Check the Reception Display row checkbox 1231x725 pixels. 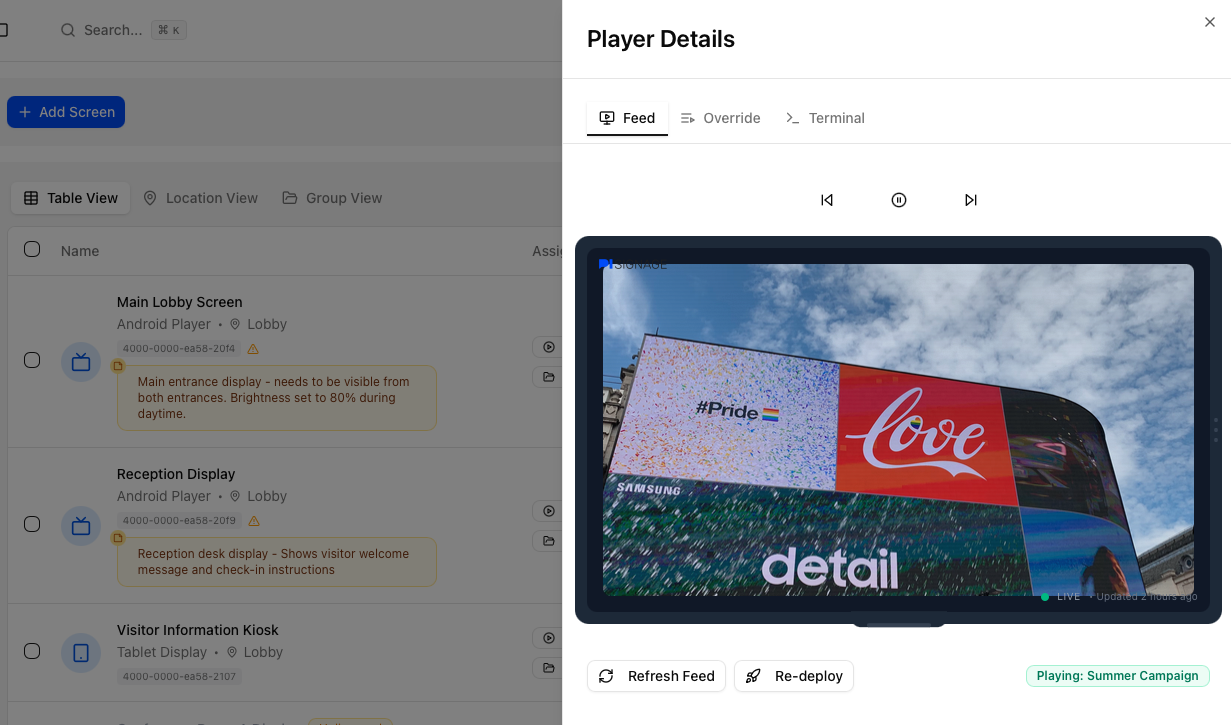pyautogui.click(x=32, y=524)
